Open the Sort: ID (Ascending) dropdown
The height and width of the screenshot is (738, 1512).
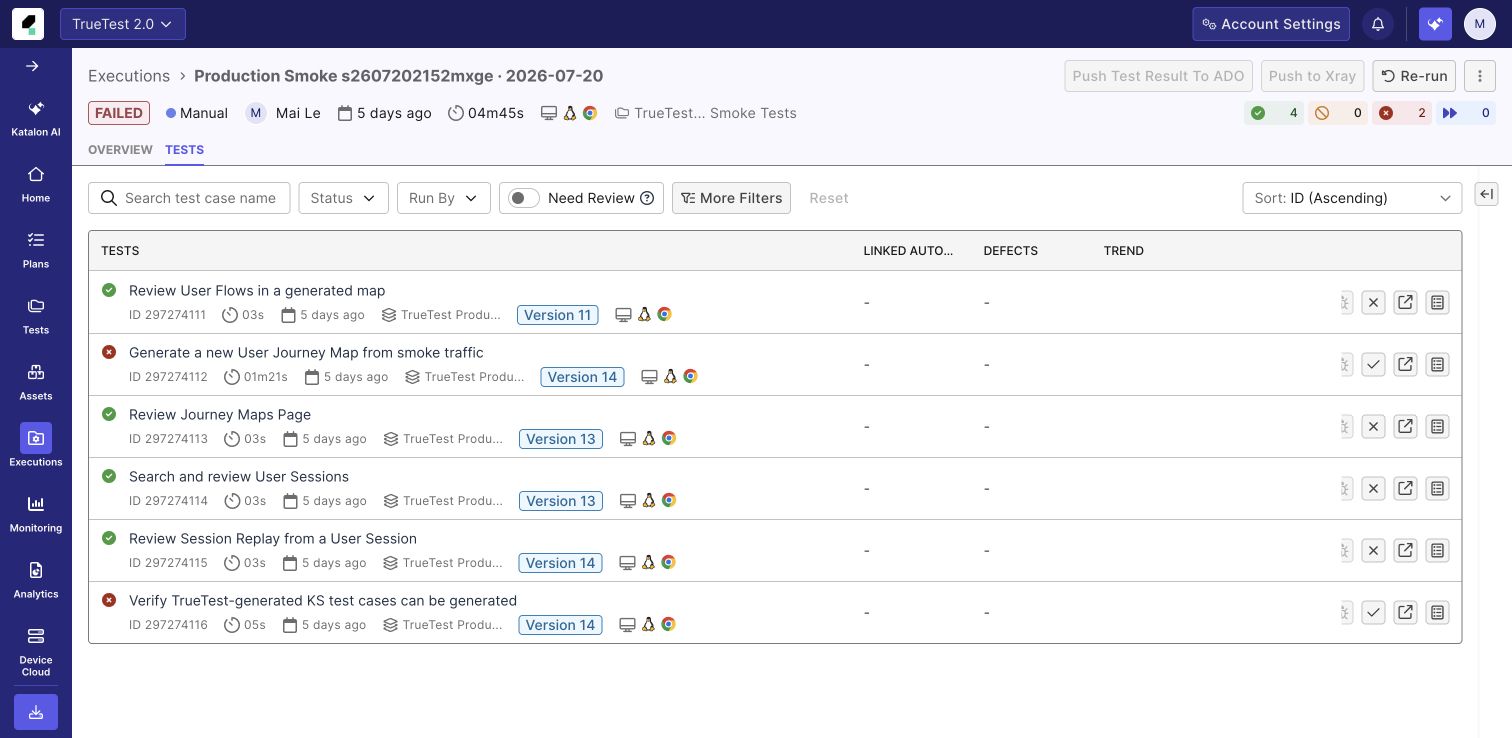pyautogui.click(x=1352, y=198)
